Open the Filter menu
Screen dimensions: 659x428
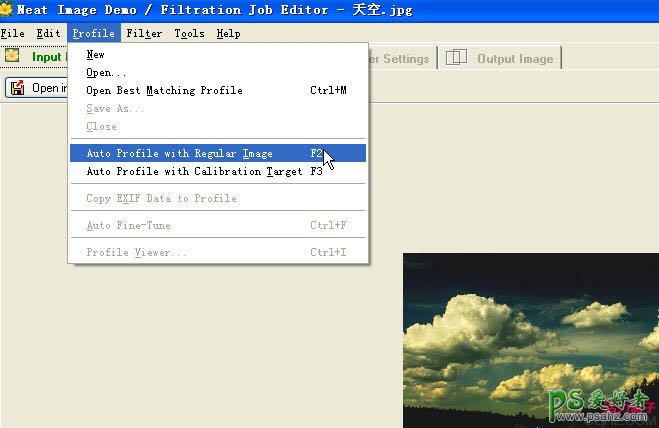pyautogui.click(x=144, y=33)
